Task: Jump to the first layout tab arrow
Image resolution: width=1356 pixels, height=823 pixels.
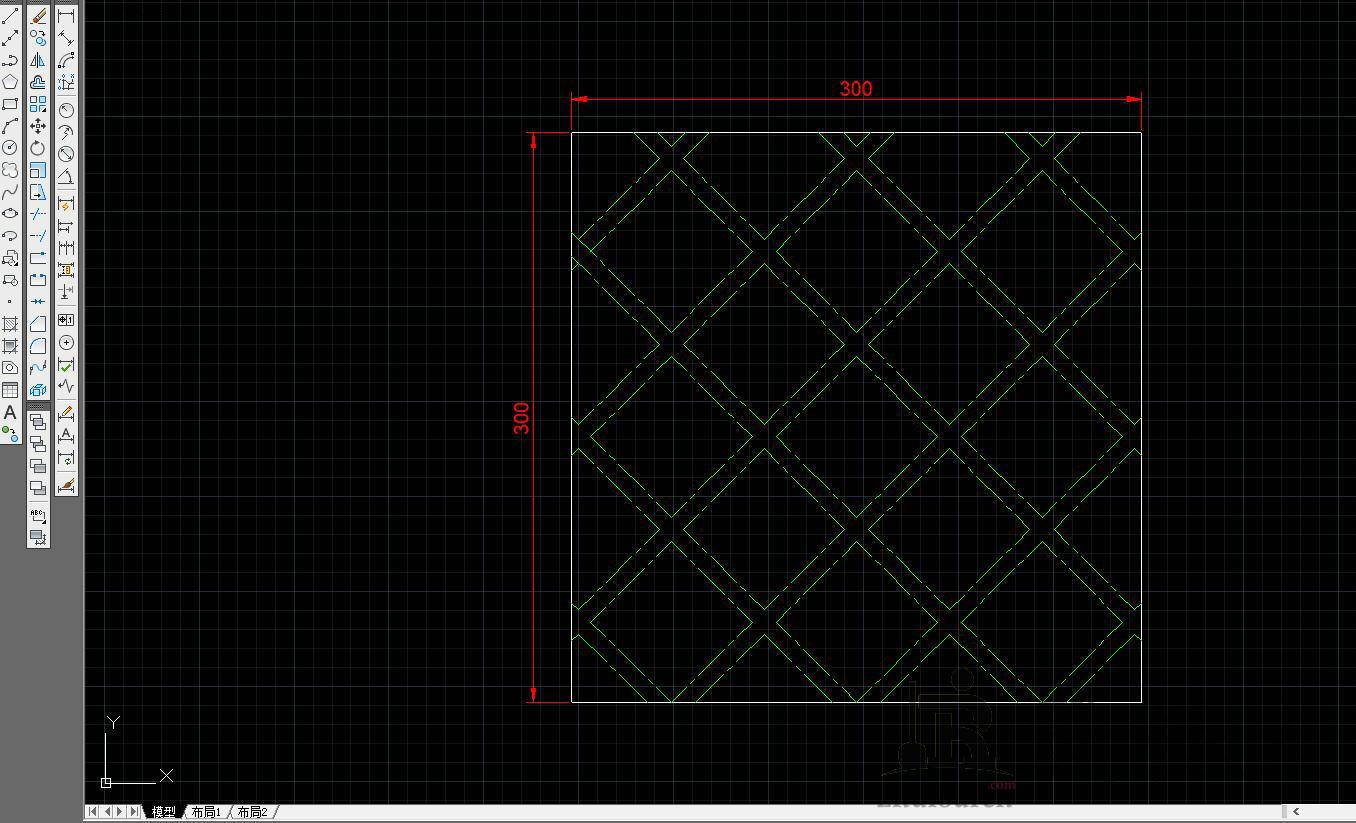Action: pos(93,812)
